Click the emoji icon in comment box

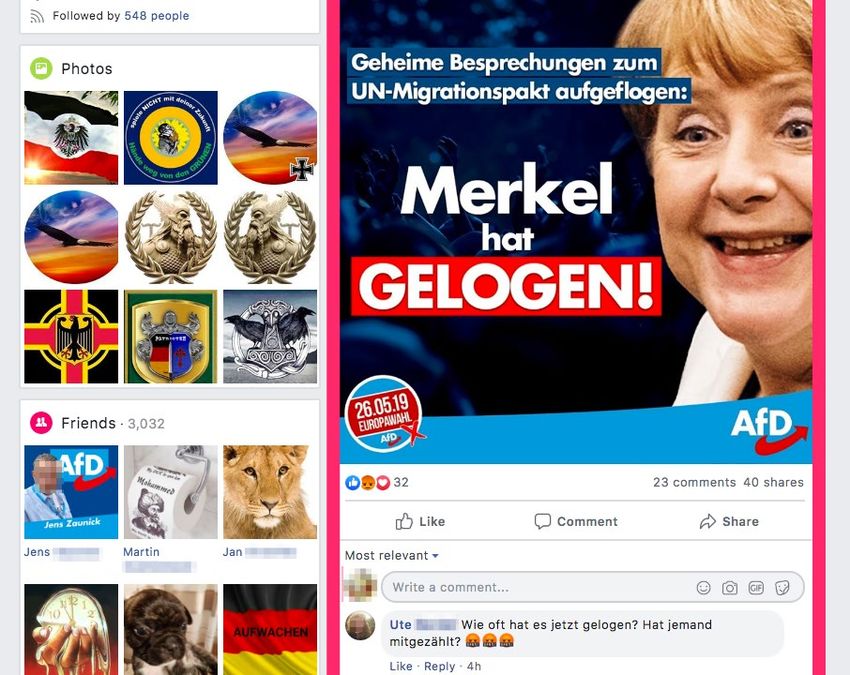tap(703, 588)
